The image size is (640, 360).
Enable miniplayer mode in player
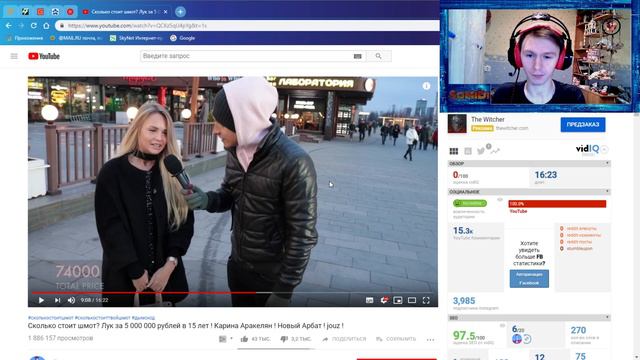click(x=398, y=300)
